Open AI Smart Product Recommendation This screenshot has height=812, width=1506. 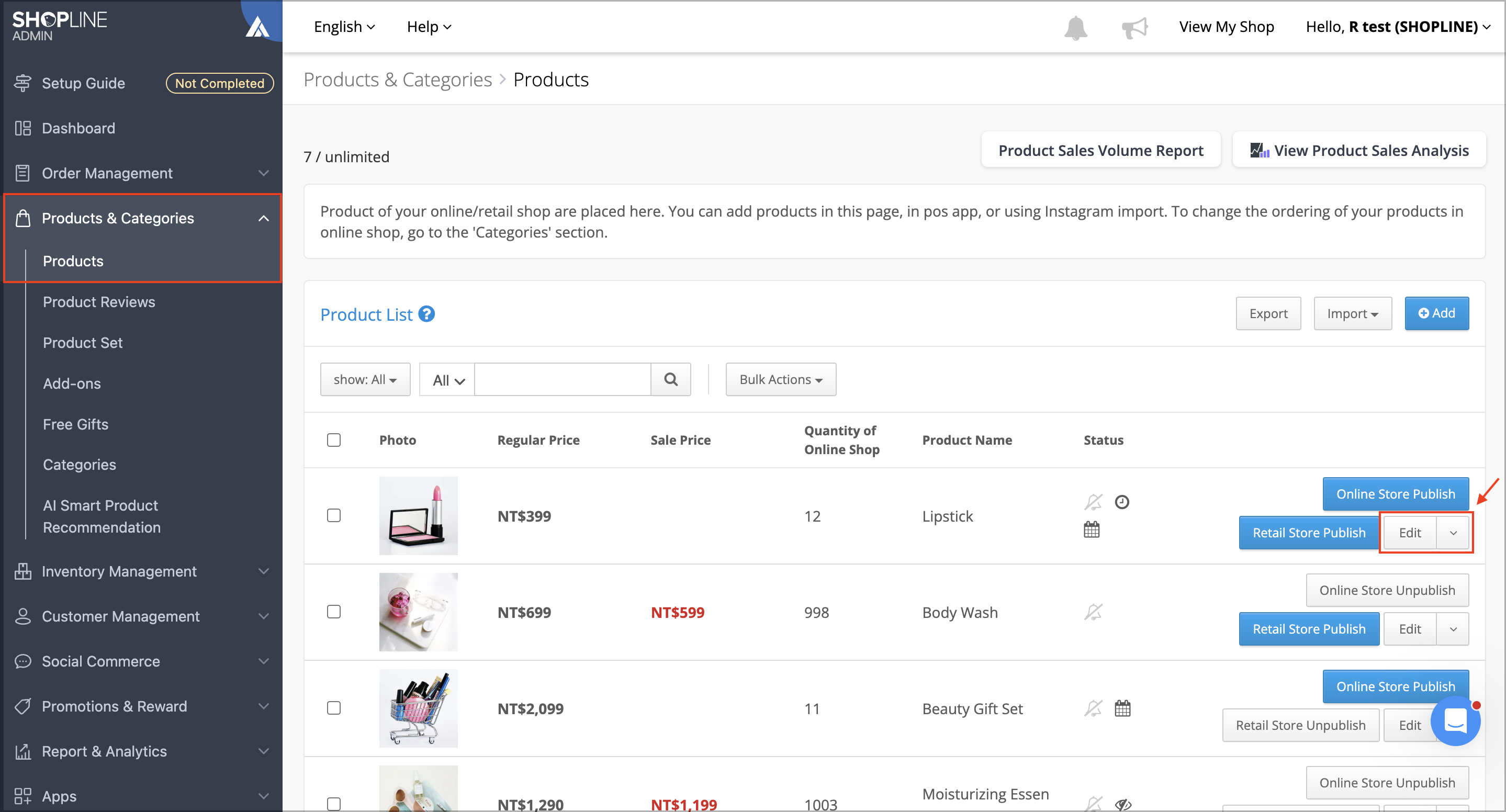point(102,516)
